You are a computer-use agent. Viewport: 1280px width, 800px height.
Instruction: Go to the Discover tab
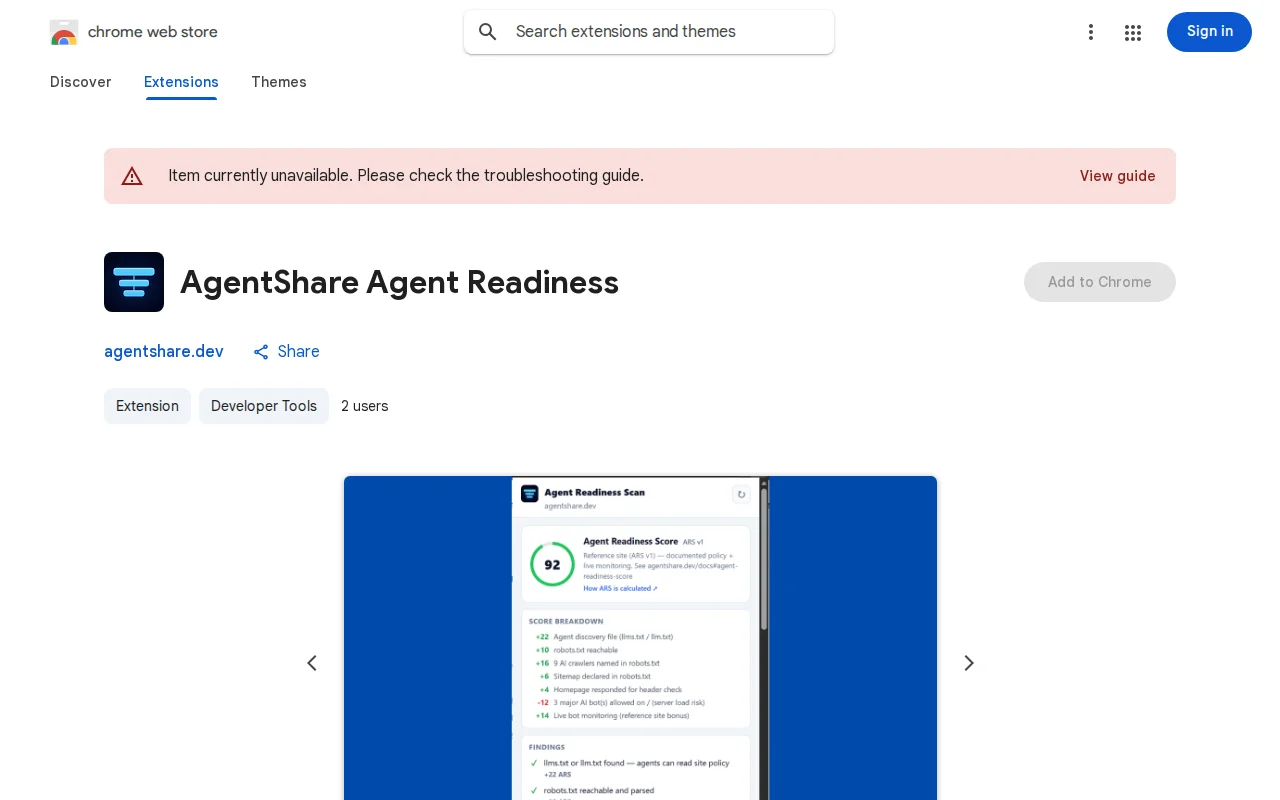click(81, 82)
